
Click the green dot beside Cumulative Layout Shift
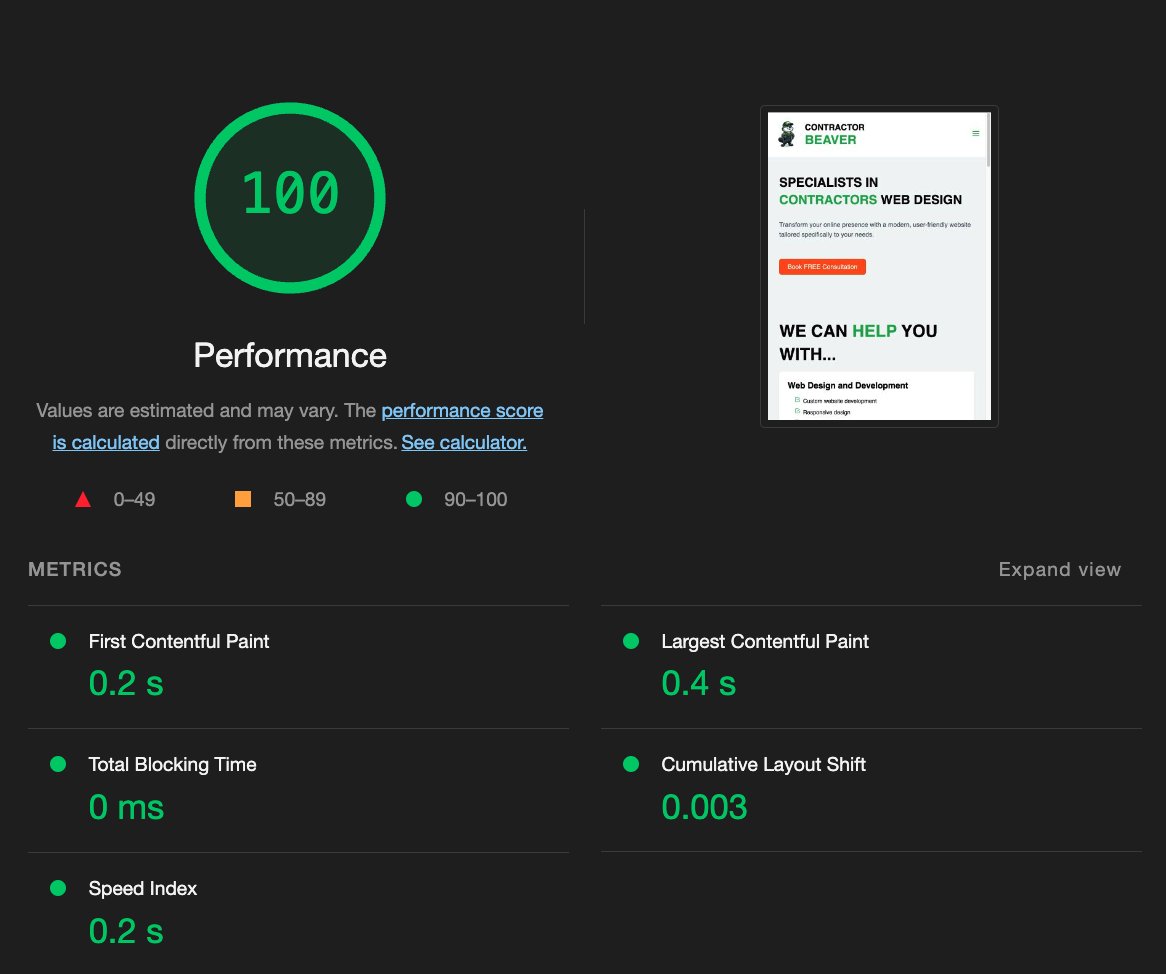point(629,764)
